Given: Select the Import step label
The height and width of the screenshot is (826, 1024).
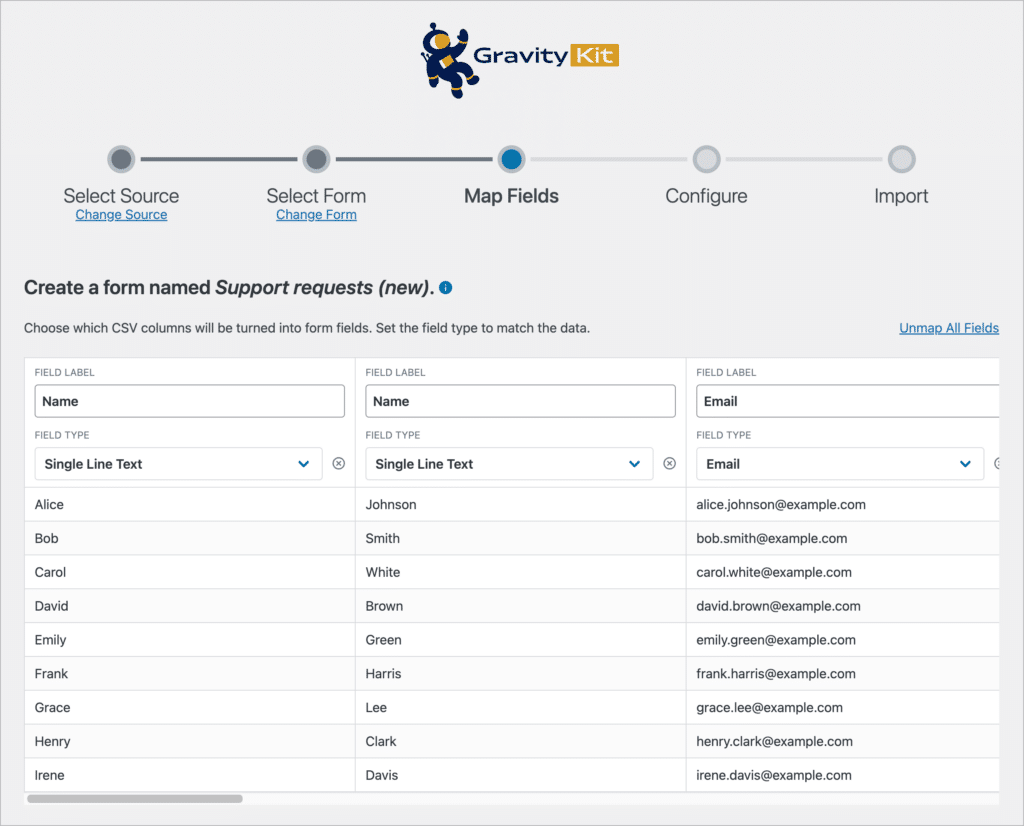Looking at the screenshot, I should (901, 196).
